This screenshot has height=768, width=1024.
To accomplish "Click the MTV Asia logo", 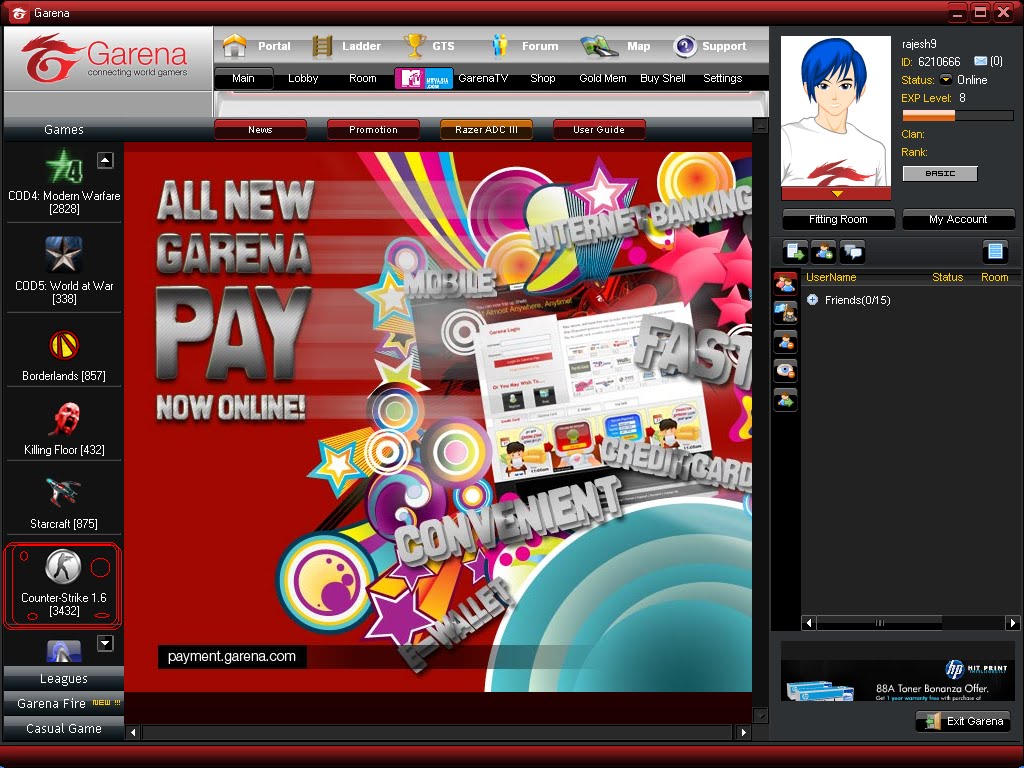I will click(x=423, y=78).
